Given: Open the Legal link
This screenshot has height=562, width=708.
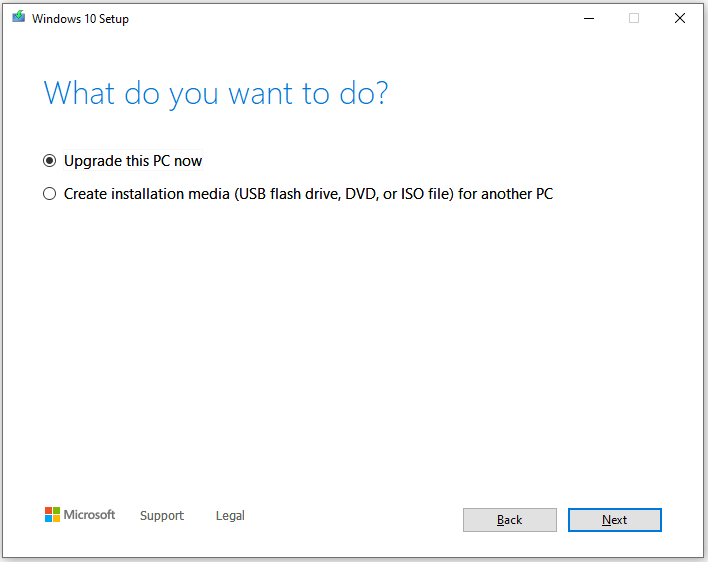Looking at the screenshot, I should click(x=230, y=516).
